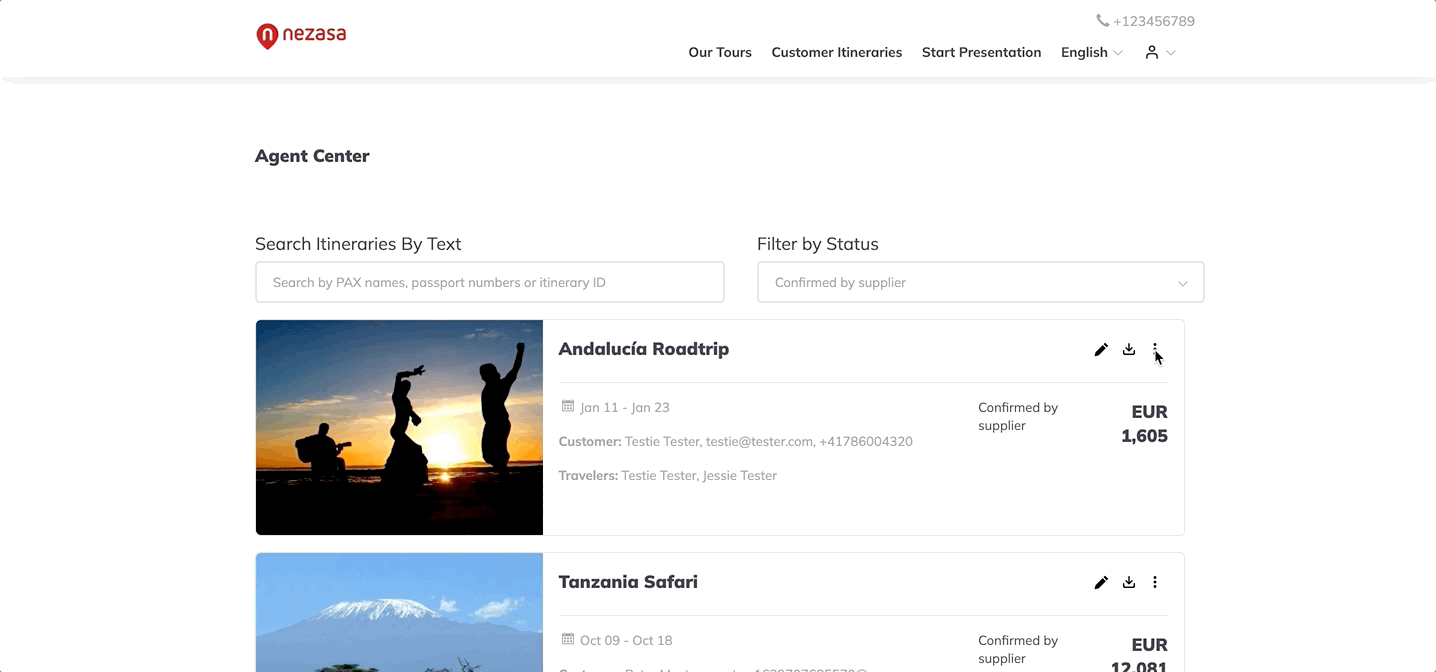
Task: Expand the English language dropdown
Action: [1091, 52]
